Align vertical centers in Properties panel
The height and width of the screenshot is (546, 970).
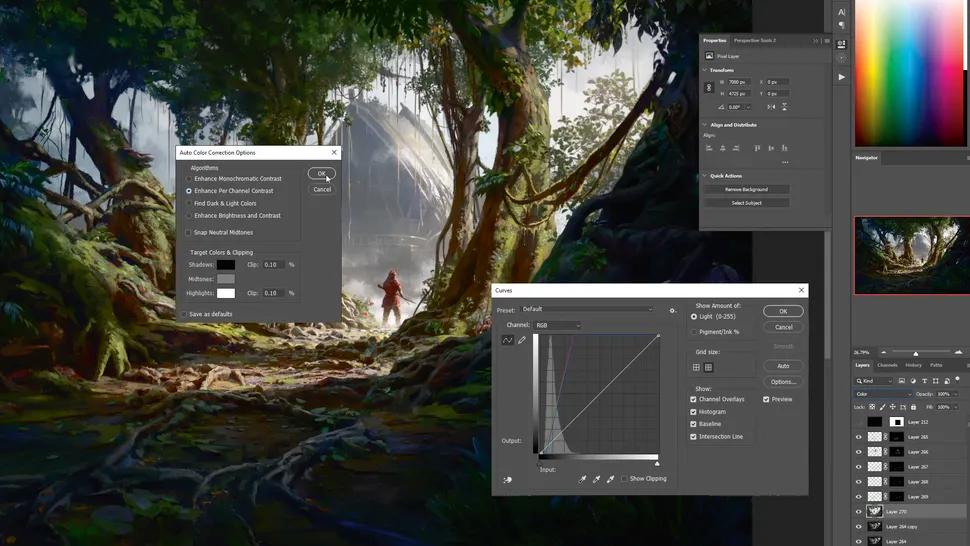[771, 148]
